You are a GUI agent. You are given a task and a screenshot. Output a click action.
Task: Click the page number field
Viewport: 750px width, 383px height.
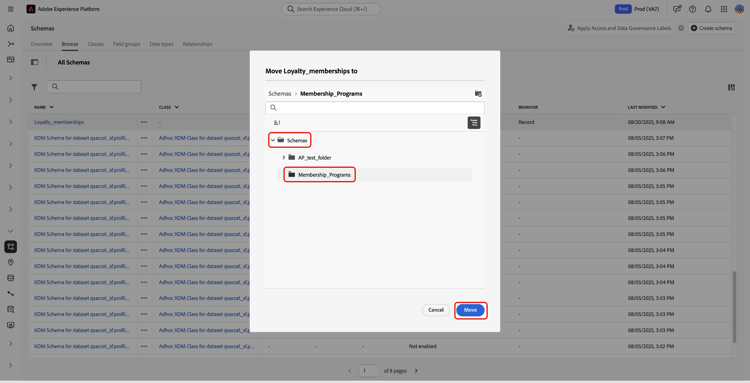tap(369, 371)
